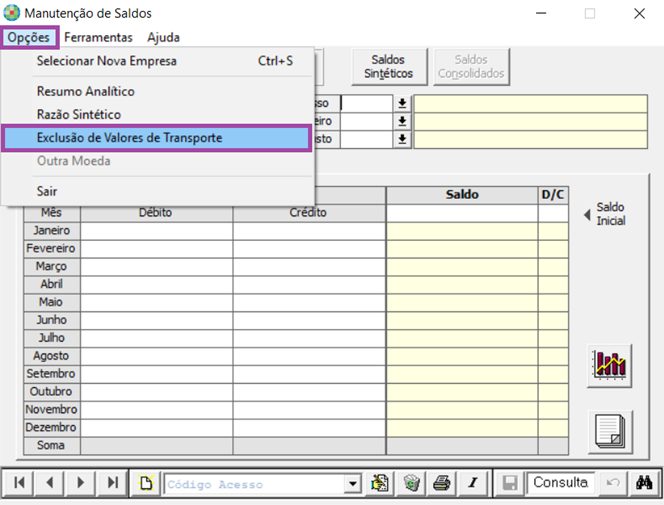Create a new blank record

[146, 483]
